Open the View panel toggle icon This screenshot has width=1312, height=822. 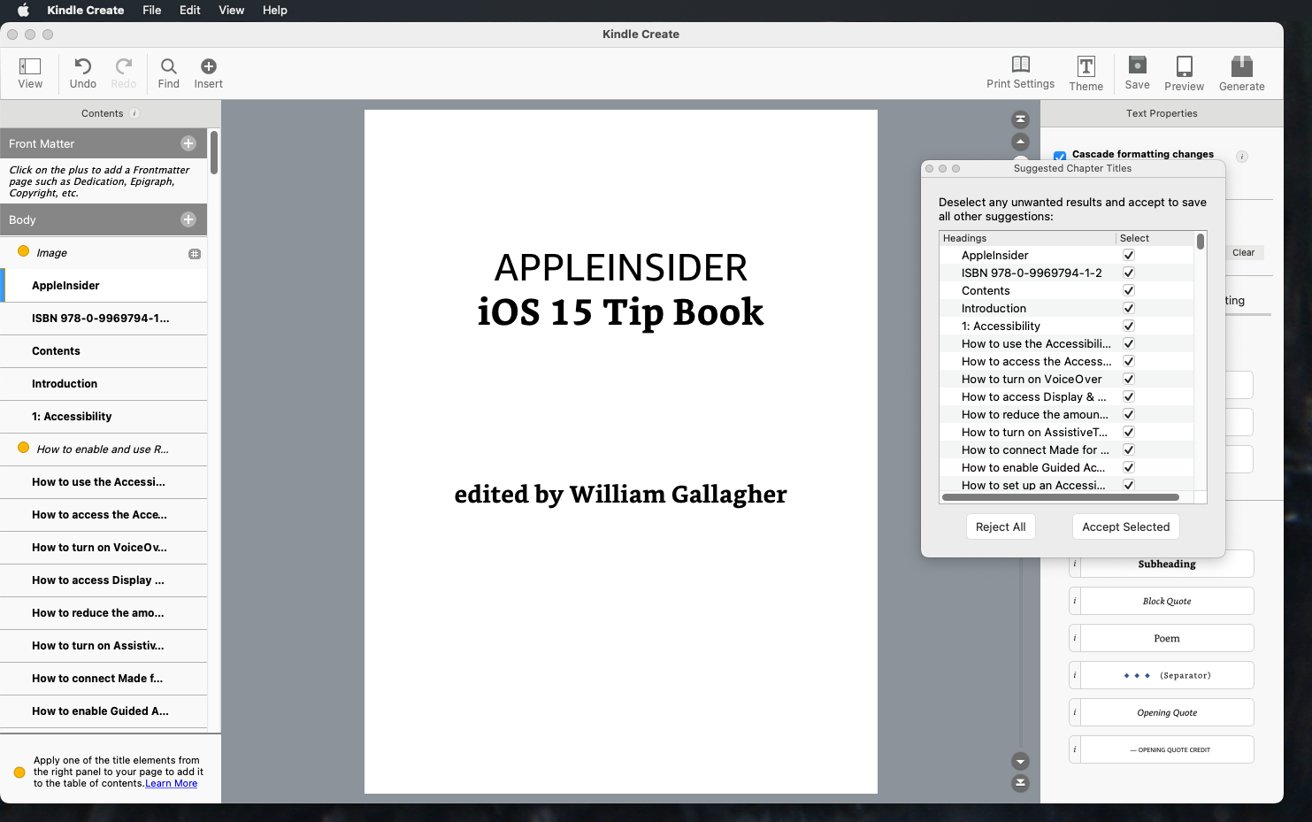(30, 66)
